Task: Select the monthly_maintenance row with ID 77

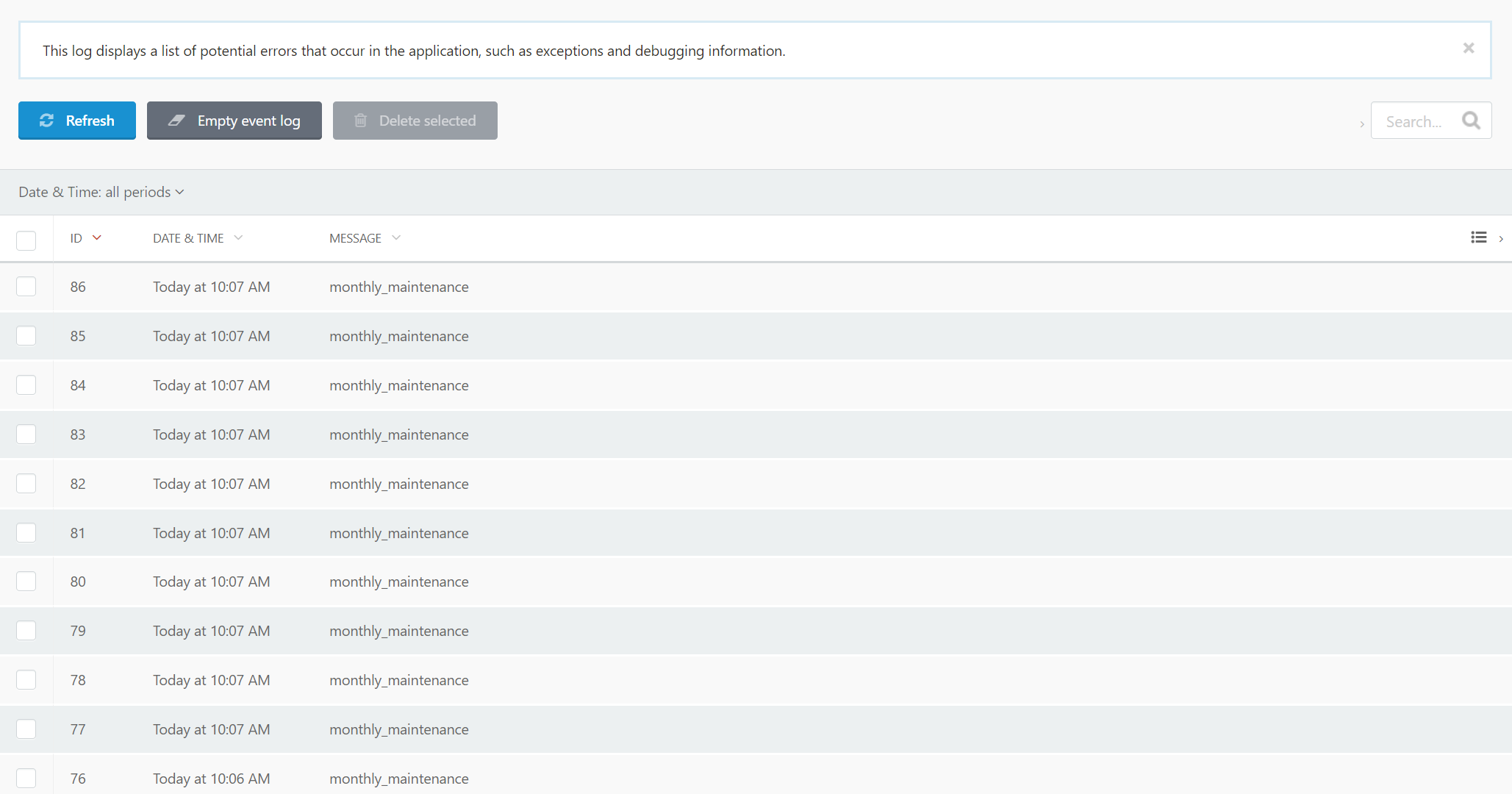Action: (x=399, y=729)
